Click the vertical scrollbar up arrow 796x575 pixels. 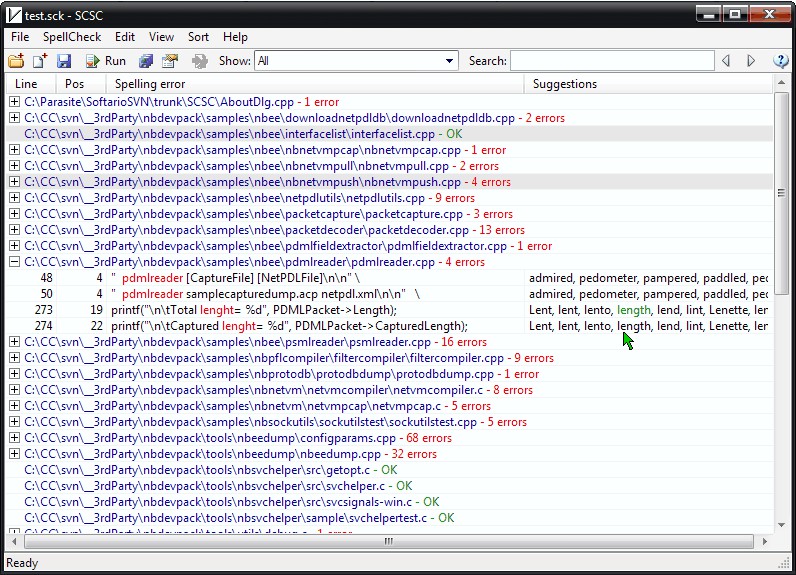coord(781,82)
